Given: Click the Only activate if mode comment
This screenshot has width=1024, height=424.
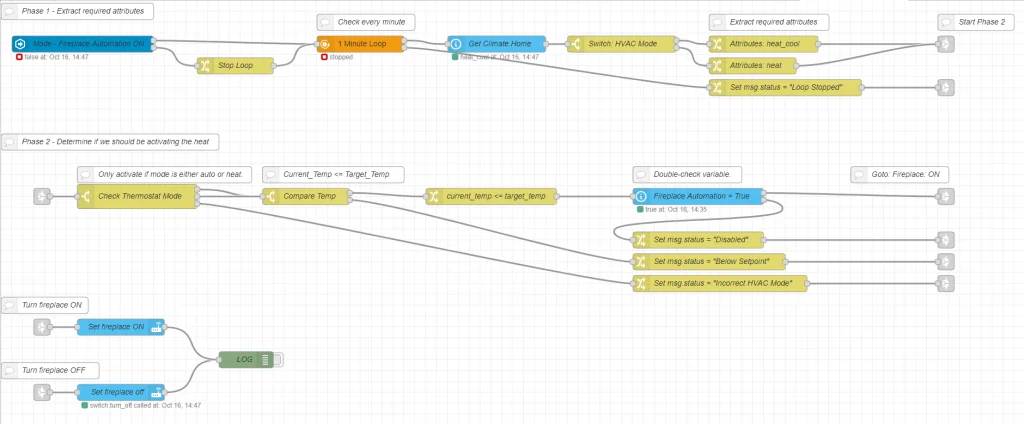Looking at the screenshot, I should [165, 174].
